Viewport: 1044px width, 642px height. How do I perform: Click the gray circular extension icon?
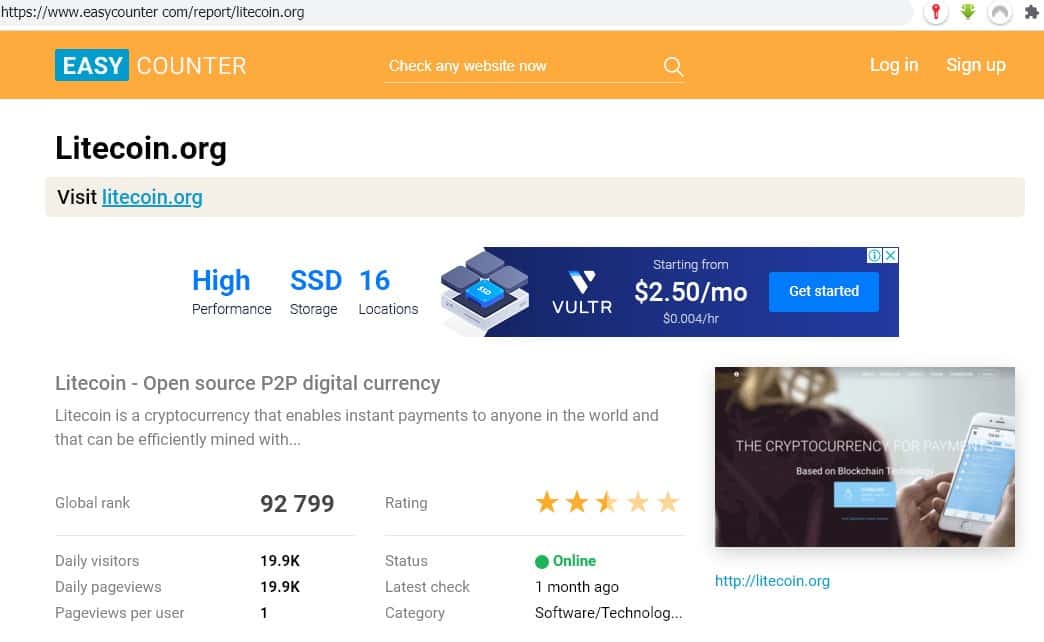pyautogui.click(x=999, y=13)
